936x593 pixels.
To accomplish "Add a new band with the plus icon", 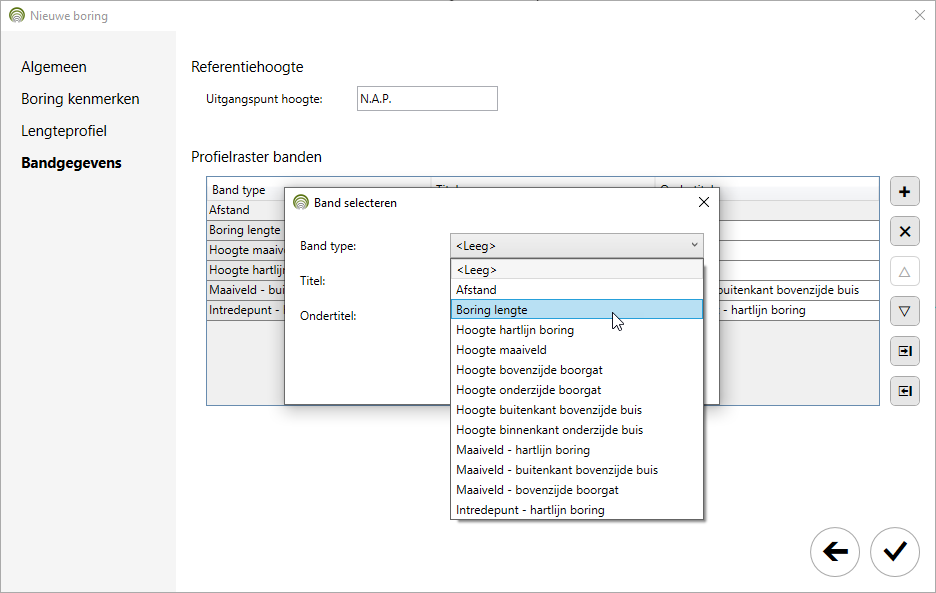I will point(904,192).
